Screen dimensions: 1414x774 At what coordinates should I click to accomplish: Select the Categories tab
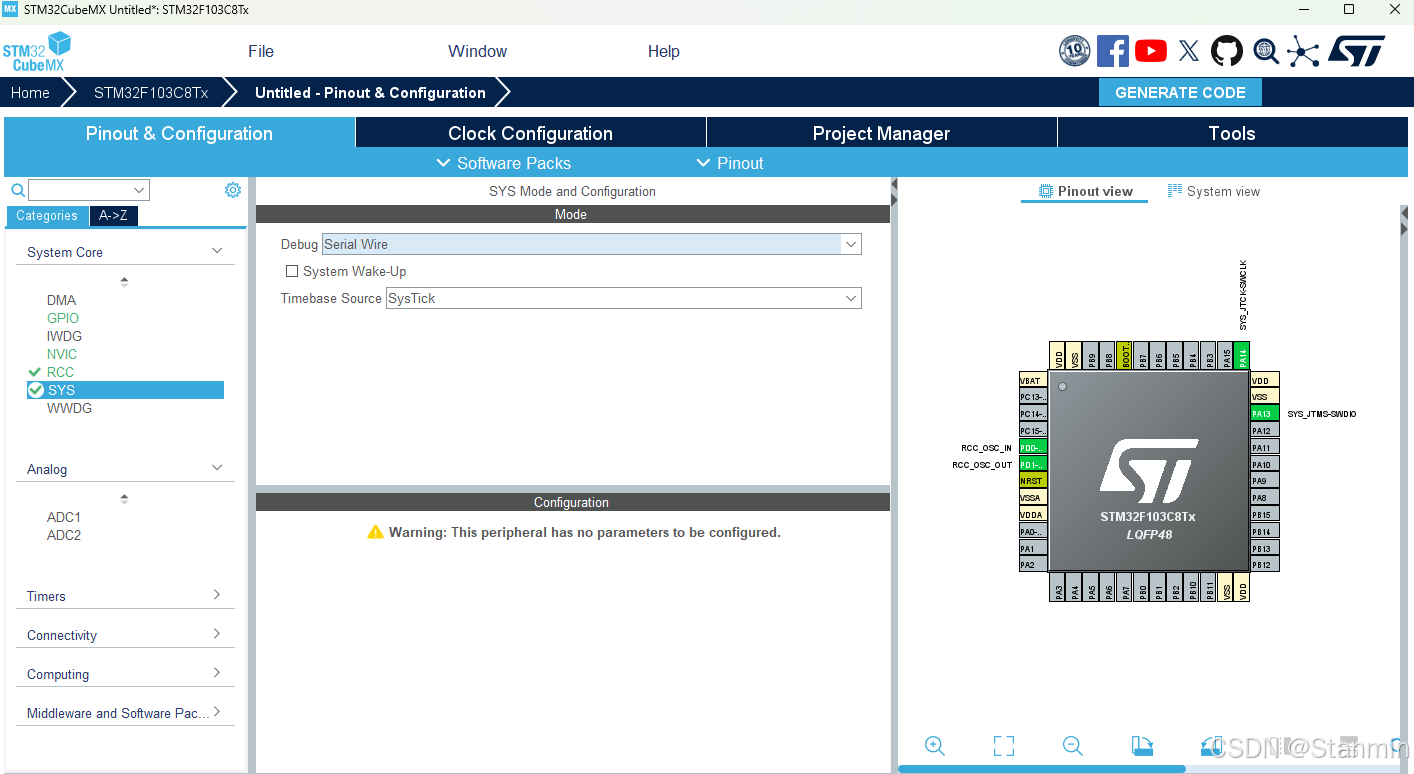tap(47, 215)
